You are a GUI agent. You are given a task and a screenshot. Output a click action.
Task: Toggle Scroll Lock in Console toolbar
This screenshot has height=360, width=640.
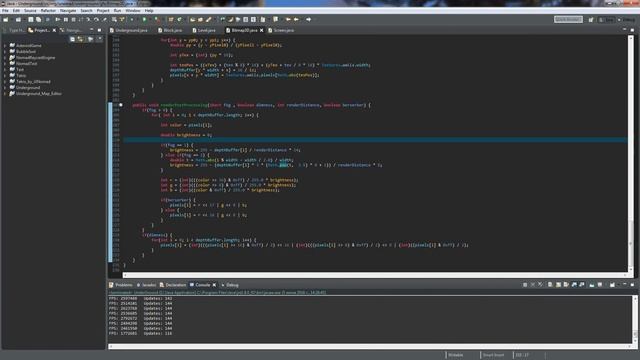click(x=558, y=284)
